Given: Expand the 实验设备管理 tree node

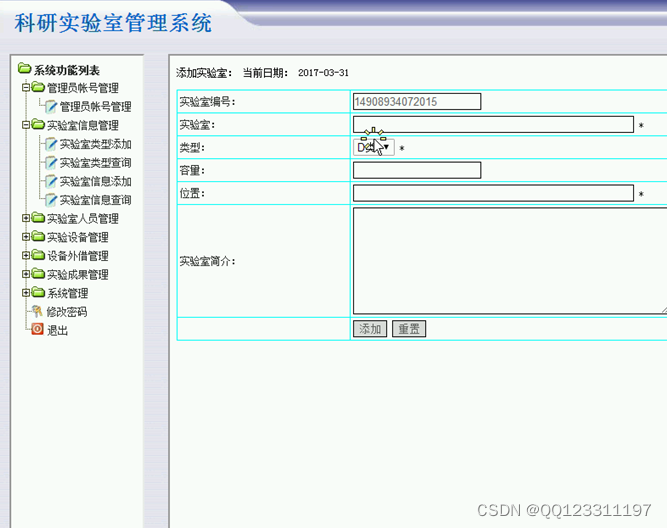Looking at the screenshot, I should pyautogui.click(x=26, y=237).
